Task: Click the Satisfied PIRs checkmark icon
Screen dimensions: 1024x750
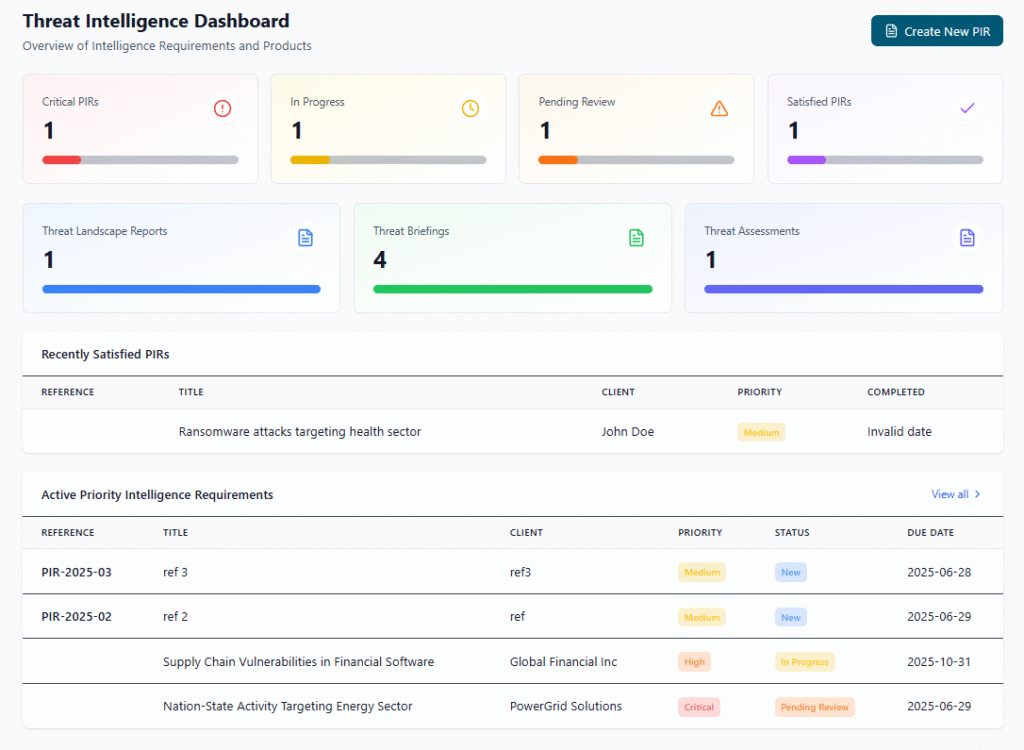Action: 967,108
